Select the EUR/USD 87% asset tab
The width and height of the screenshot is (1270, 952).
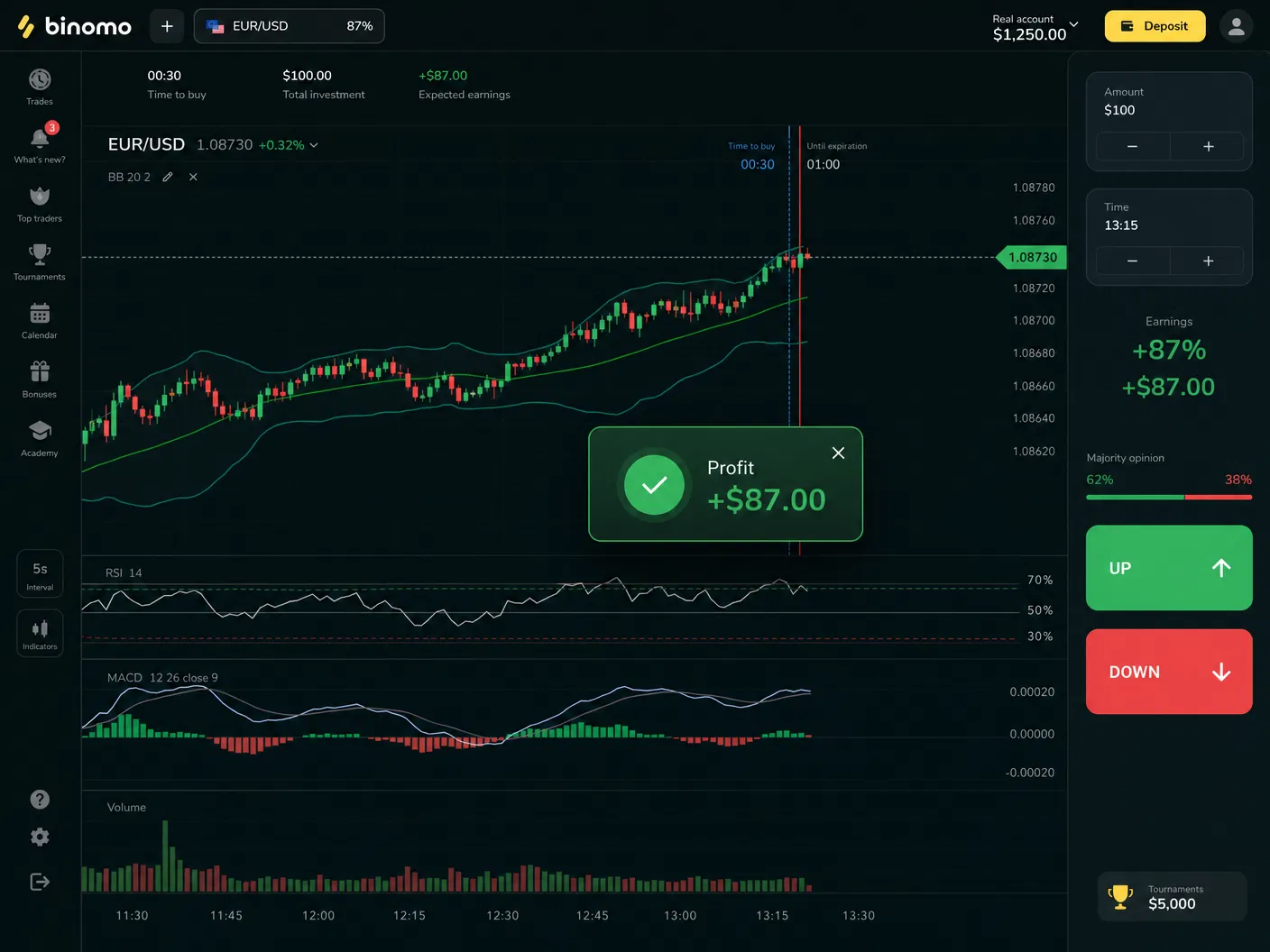pos(290,26)
